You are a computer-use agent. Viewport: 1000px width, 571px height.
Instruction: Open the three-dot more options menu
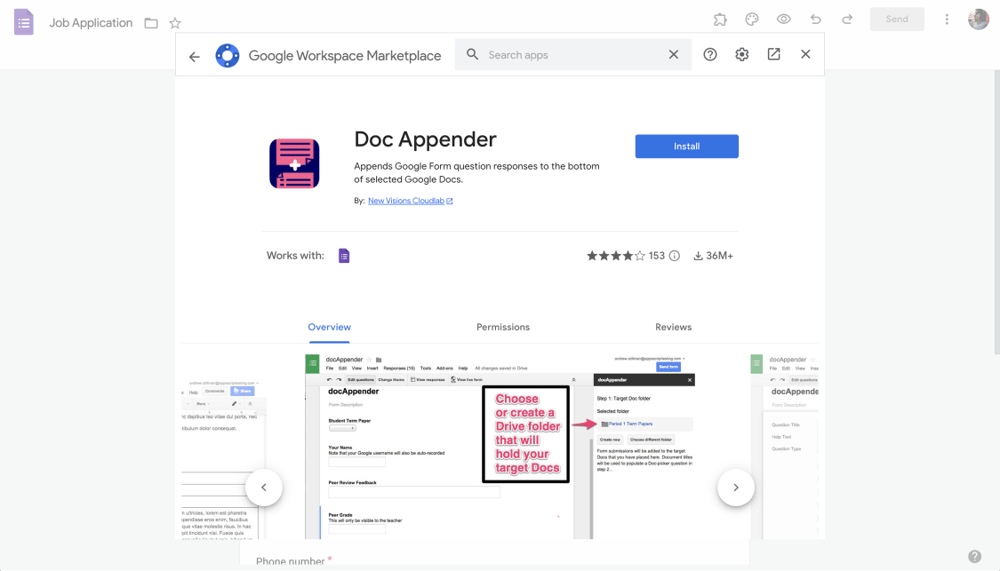(x=946, y=20)
